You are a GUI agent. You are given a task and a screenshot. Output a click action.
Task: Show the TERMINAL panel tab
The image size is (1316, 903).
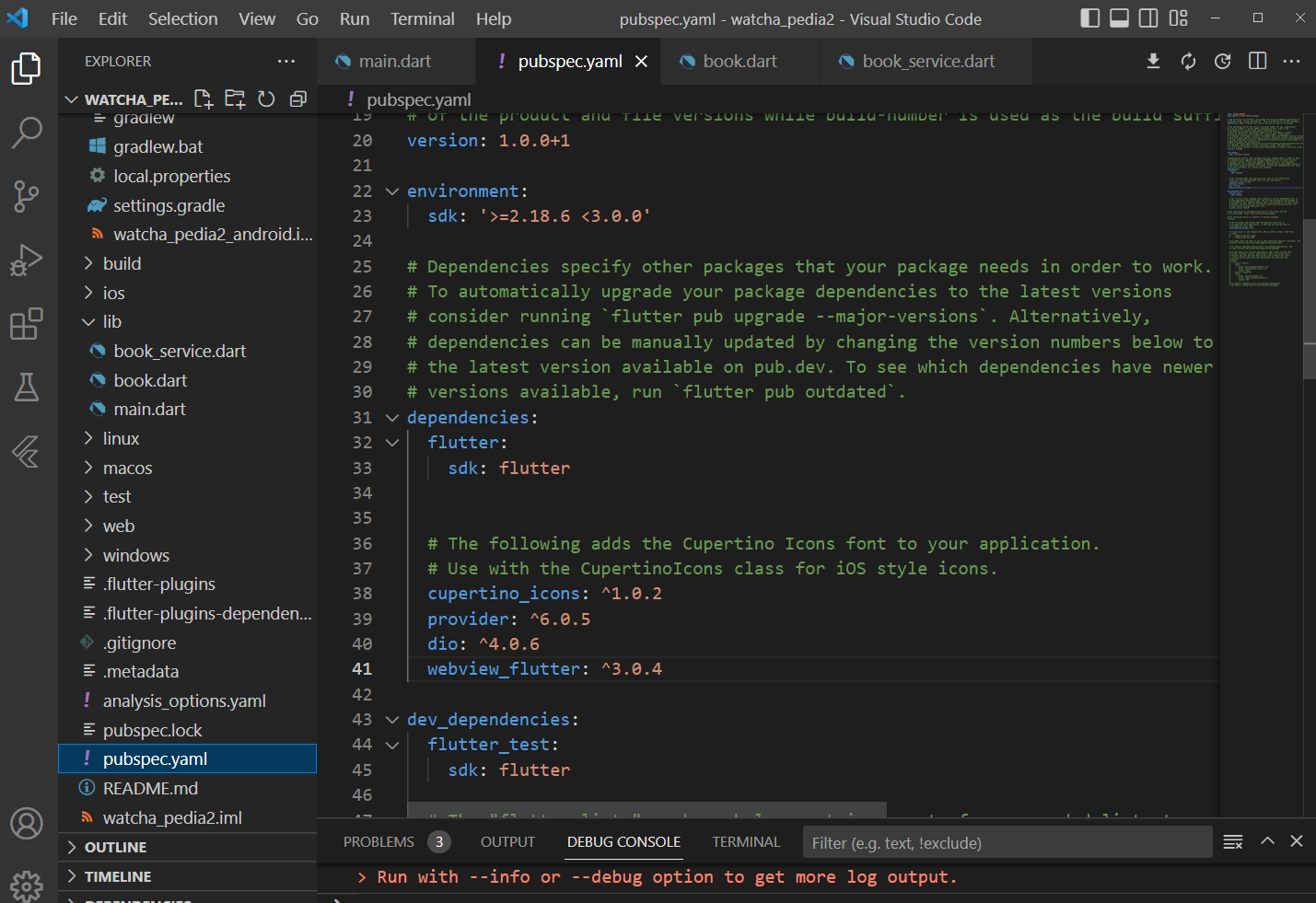746,841
